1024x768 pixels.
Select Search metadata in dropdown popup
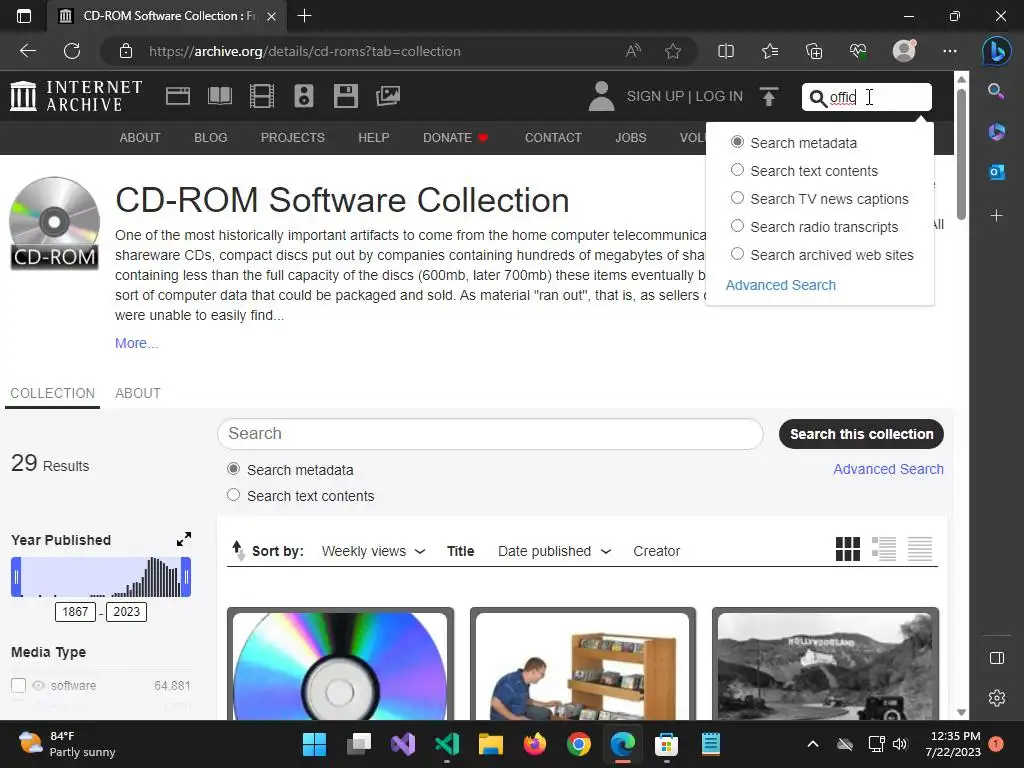click(737, 142)
